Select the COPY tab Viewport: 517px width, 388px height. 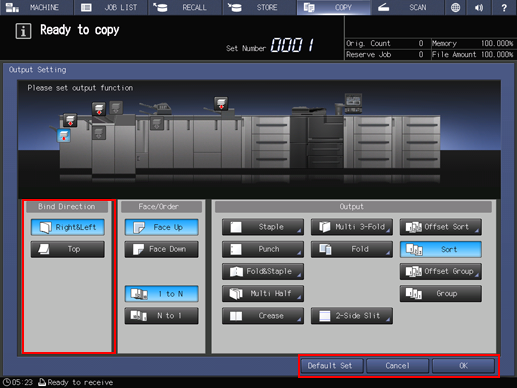coord(334,7)
